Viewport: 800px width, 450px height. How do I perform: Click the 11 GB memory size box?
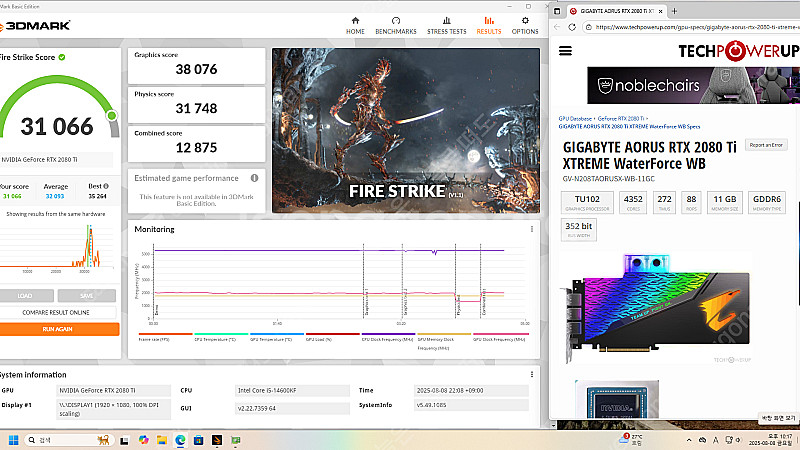(x=724, y=203)
